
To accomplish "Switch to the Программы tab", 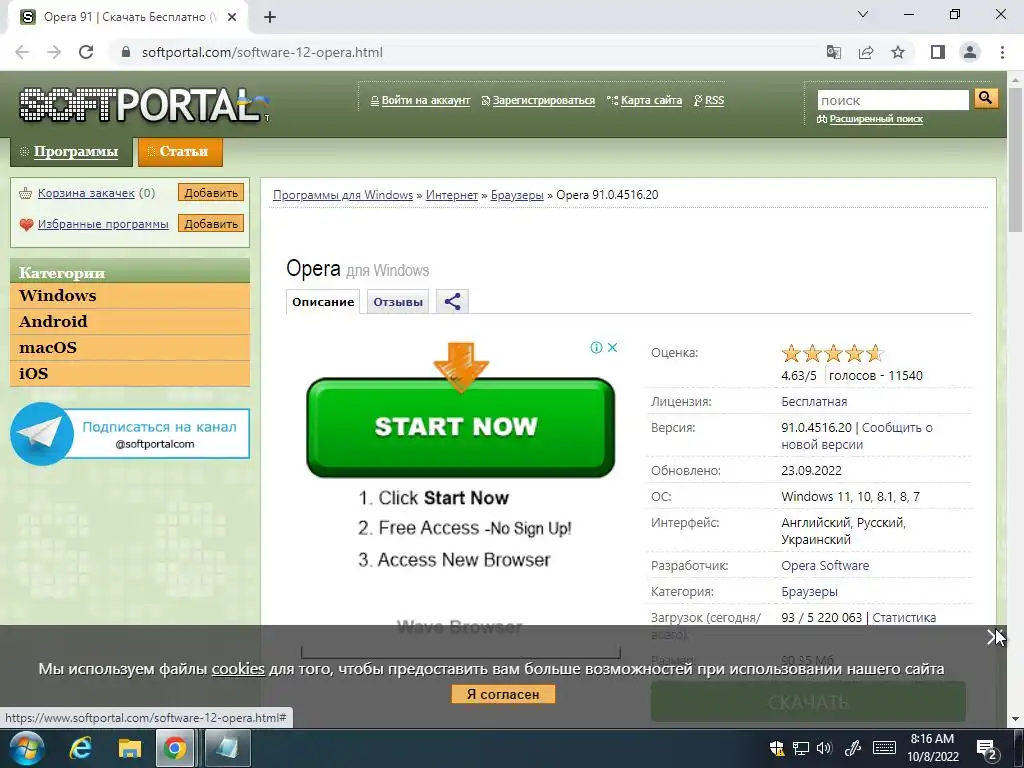I will click(x=71, y=152).
